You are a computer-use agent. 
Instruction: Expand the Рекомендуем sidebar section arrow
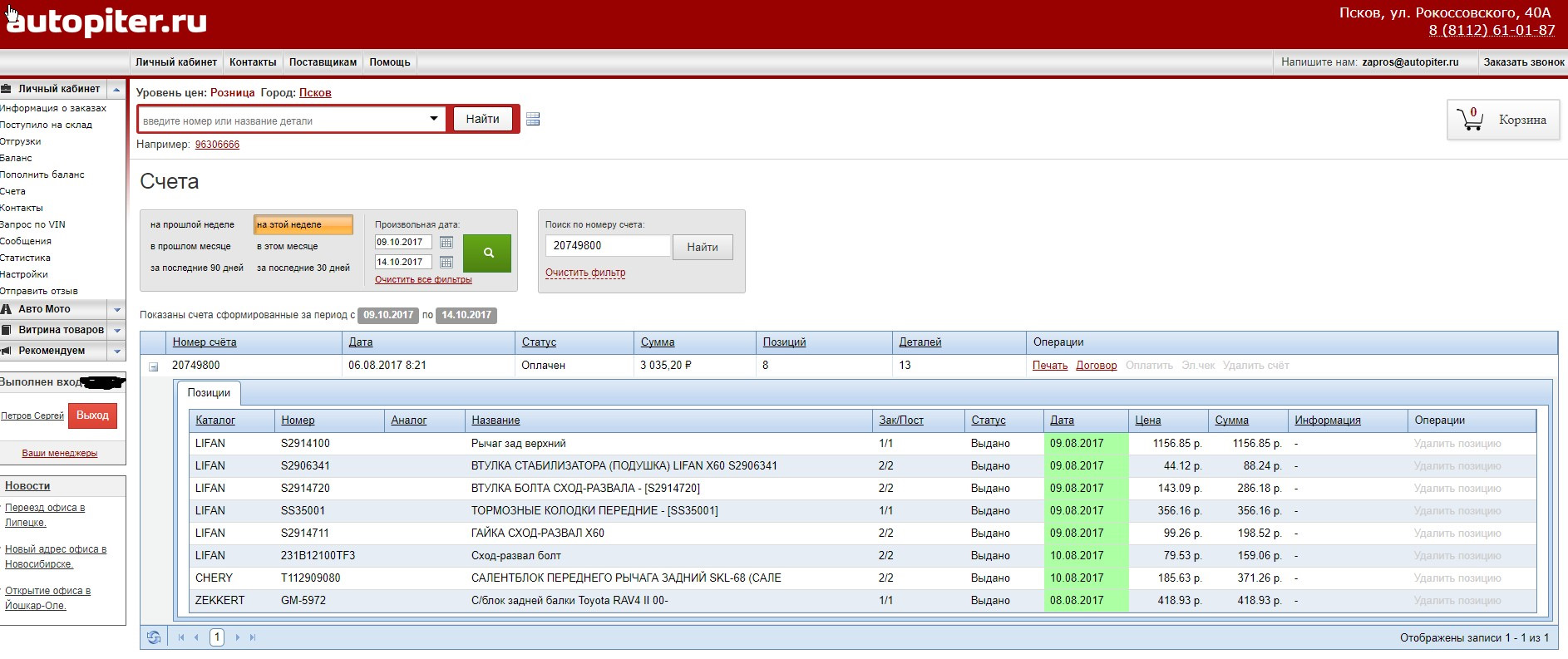click(117, 351)
